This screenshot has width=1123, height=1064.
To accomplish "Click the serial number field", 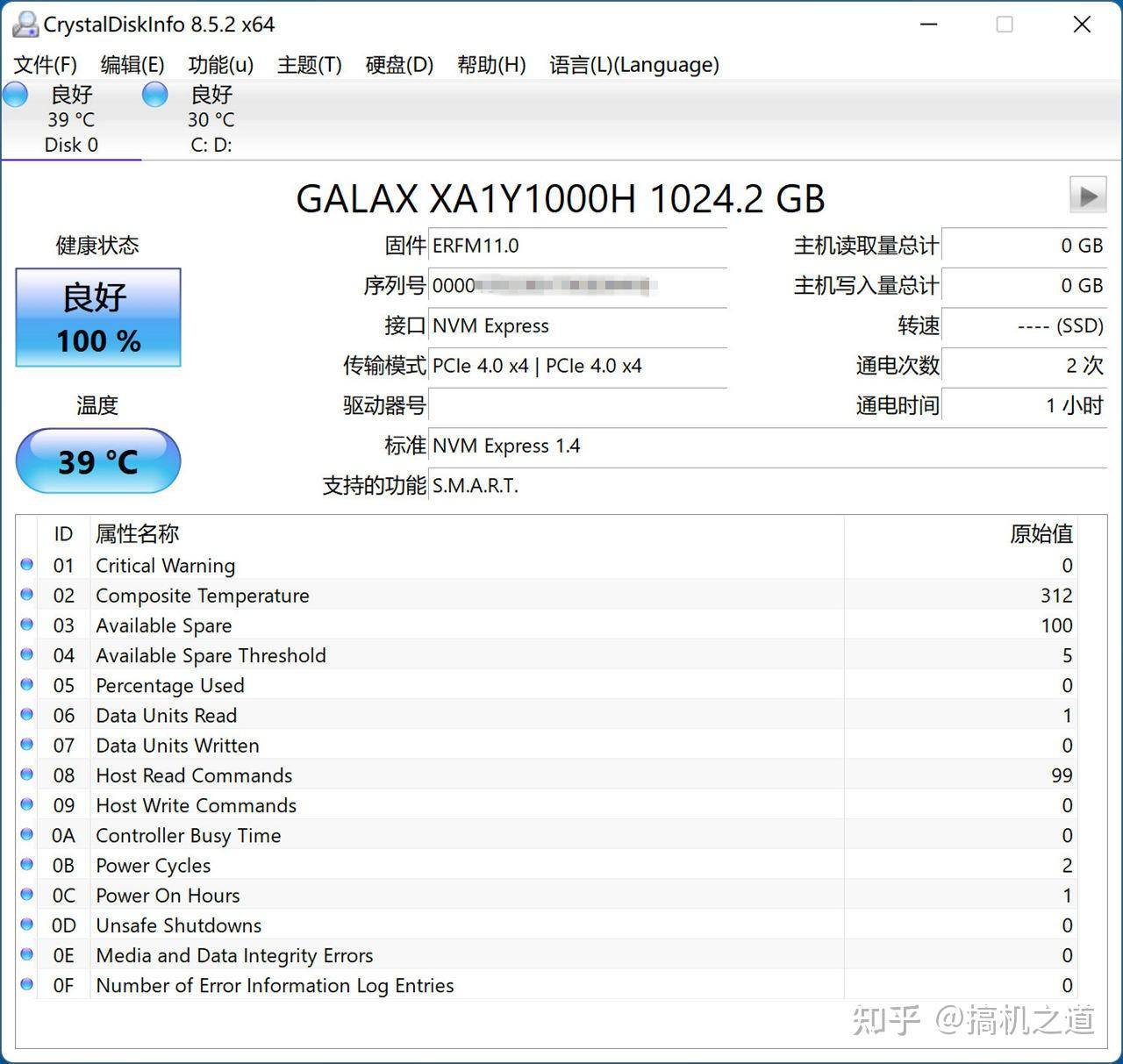I will 578,285.
